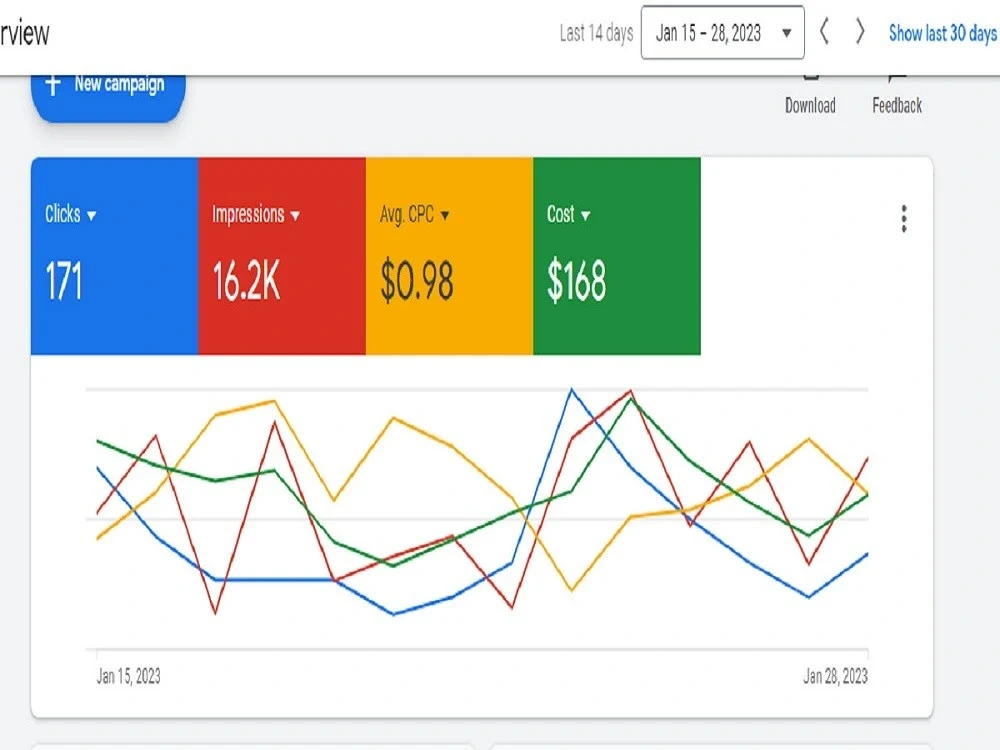The height and width of the screenshot is (750, 1000).
Task: Select the yellow Avg. CPC value $0.98
Action: [x=417, y=281]
